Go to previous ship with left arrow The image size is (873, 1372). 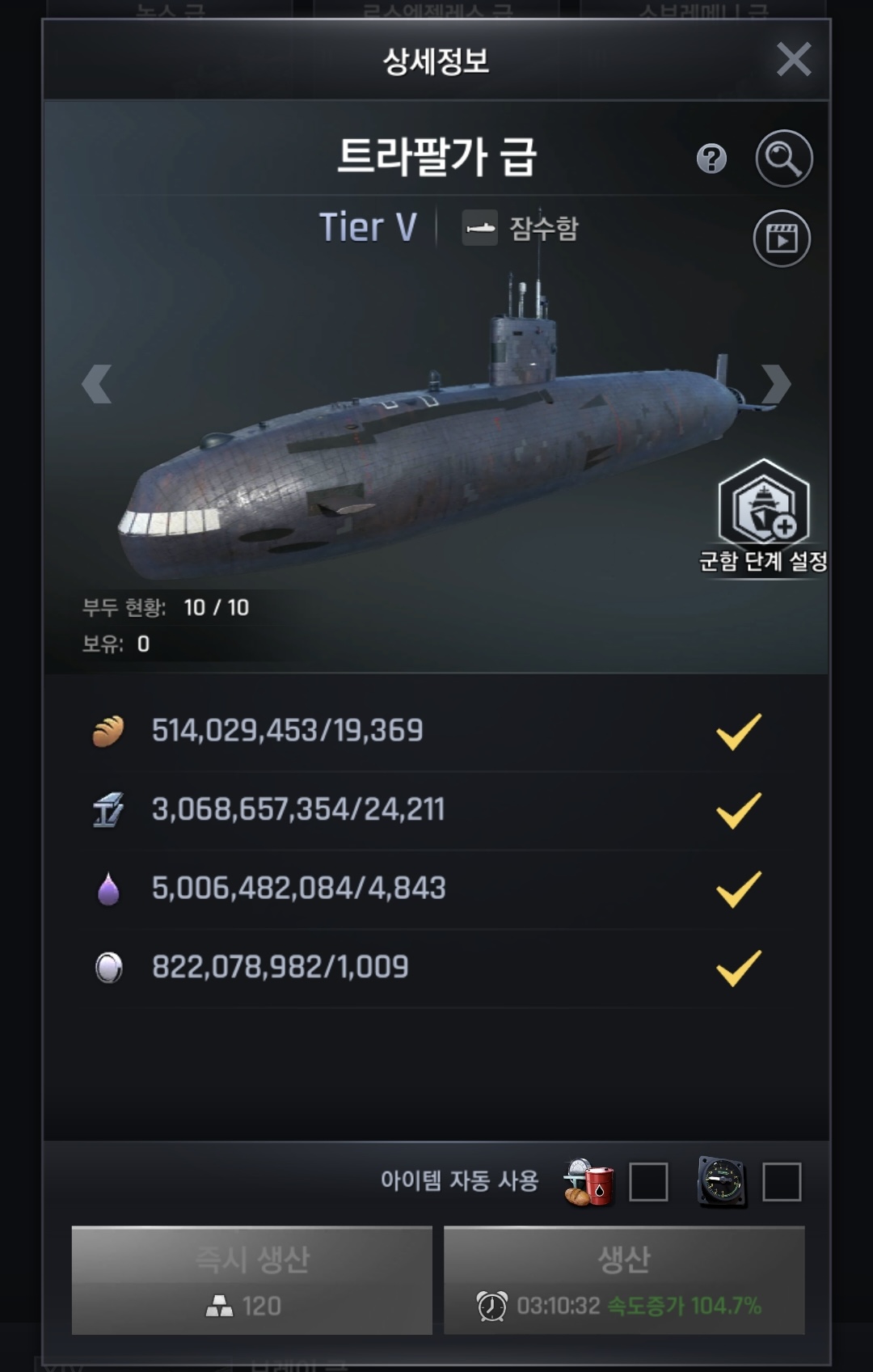coord(97,383)
